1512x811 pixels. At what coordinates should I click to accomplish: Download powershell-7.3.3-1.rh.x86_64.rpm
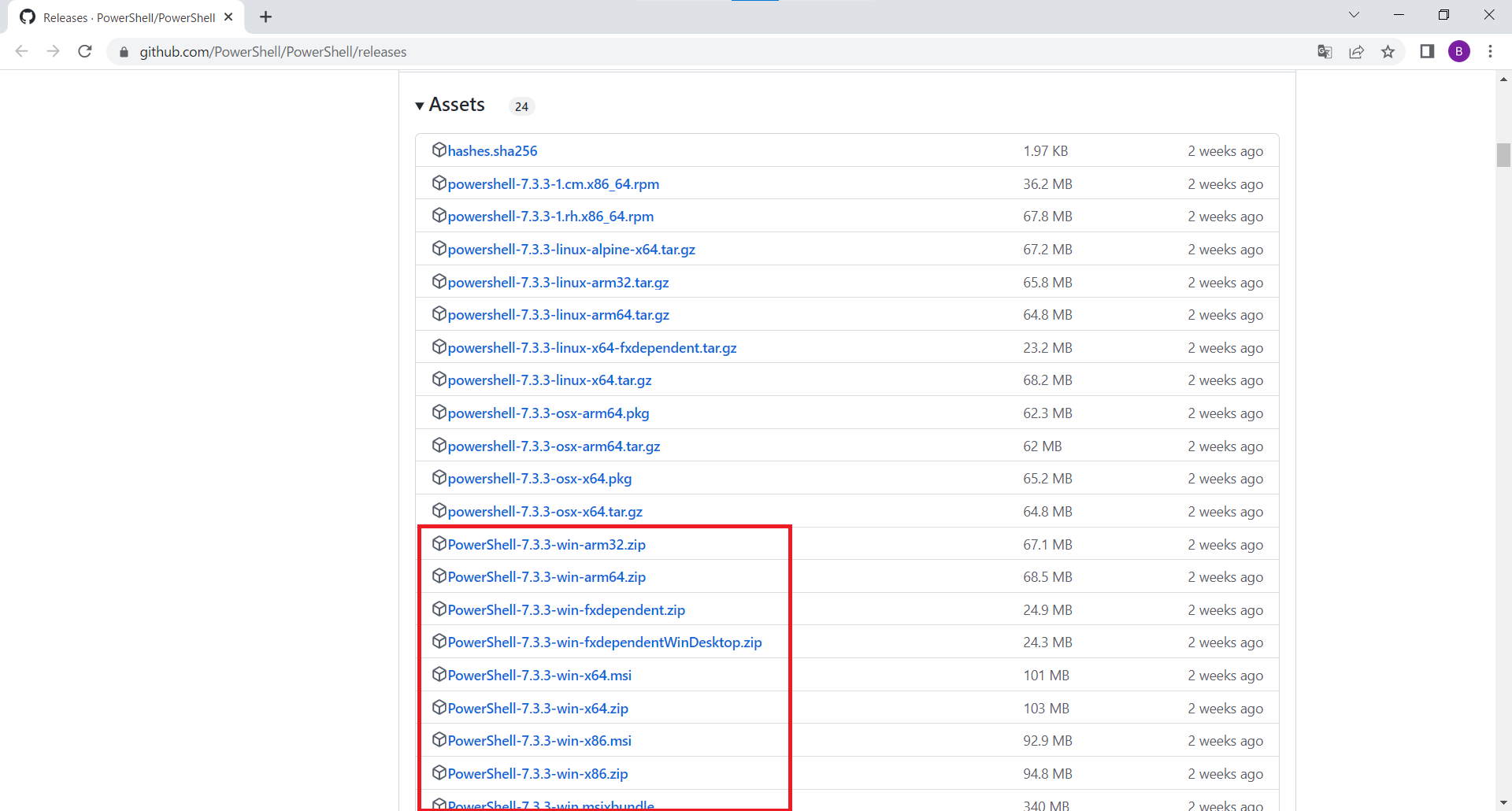[x=550, y=217]
